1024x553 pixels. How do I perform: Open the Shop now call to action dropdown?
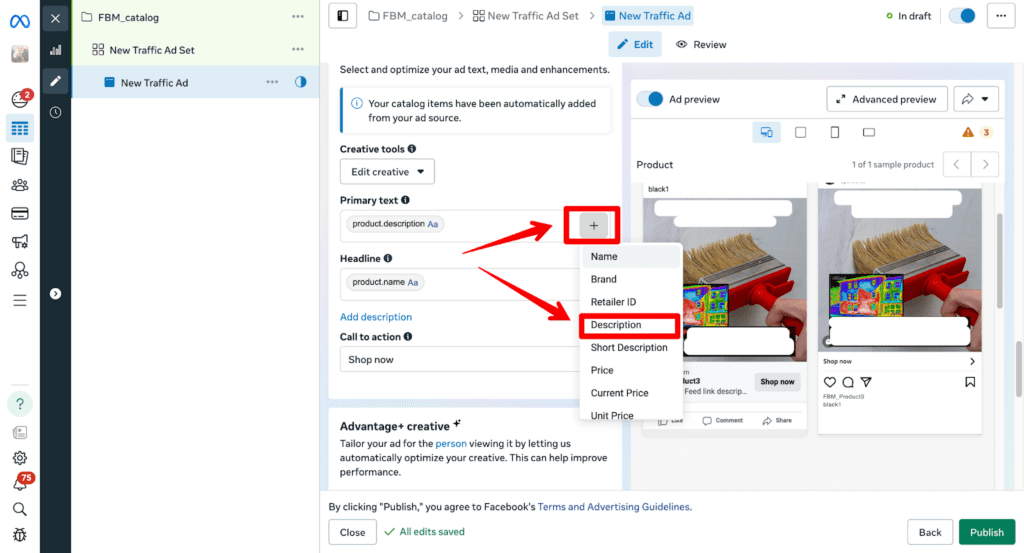point(460,360)
